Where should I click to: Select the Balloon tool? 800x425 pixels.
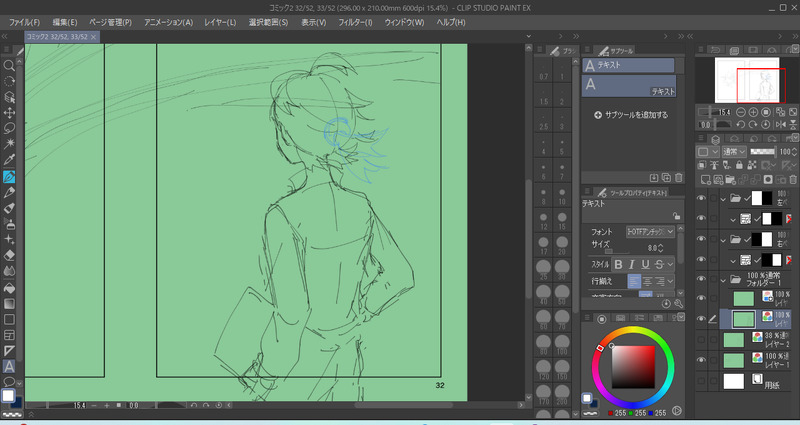coord(9,382)
